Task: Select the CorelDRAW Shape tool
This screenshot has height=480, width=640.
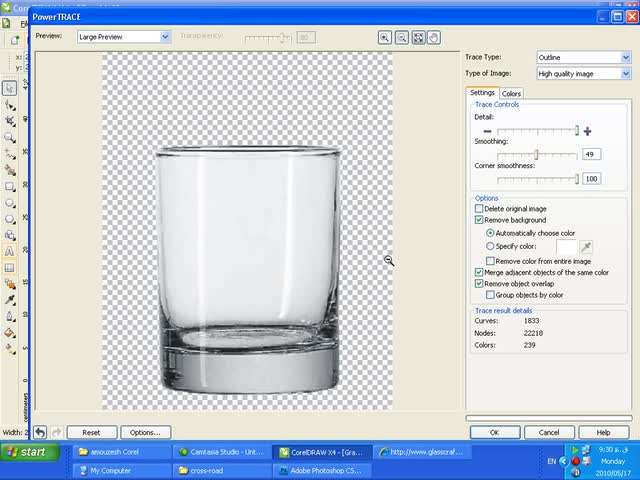Action: pos(9,105)
